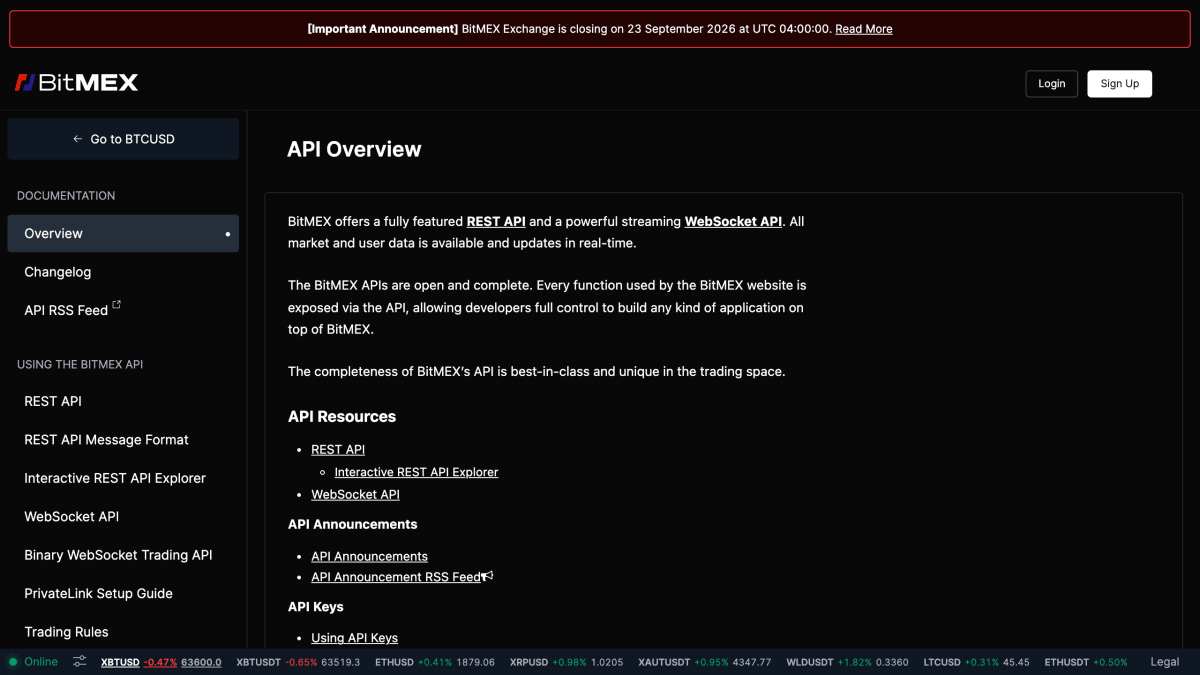
Task: Click the API Resources heading
Action: pyautogui.click(x=342, y=417)
